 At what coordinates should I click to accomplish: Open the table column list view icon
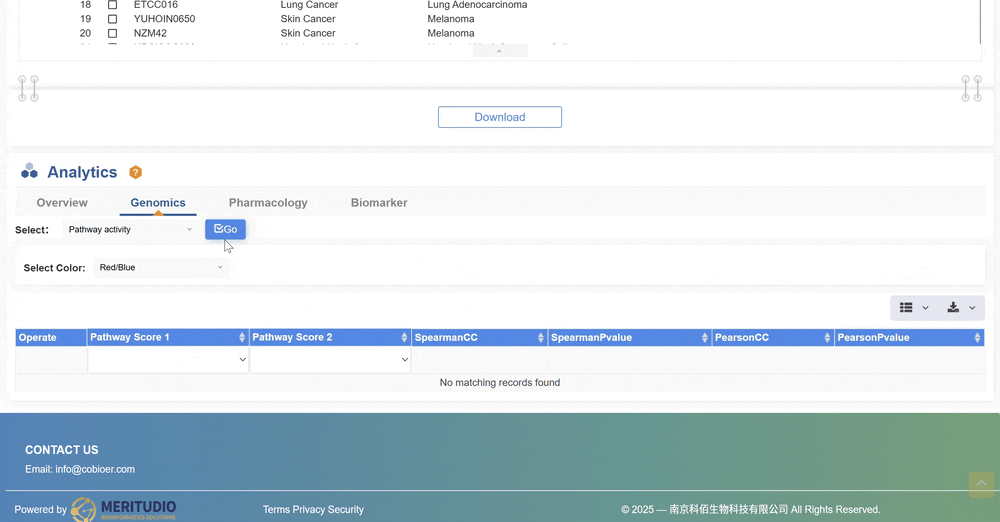(906, 308)
